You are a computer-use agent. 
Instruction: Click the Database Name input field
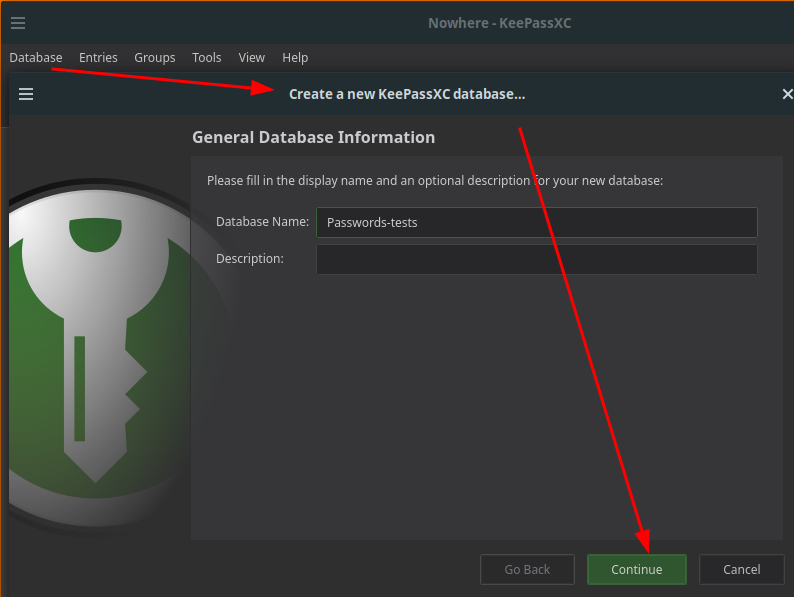point(537,222)
